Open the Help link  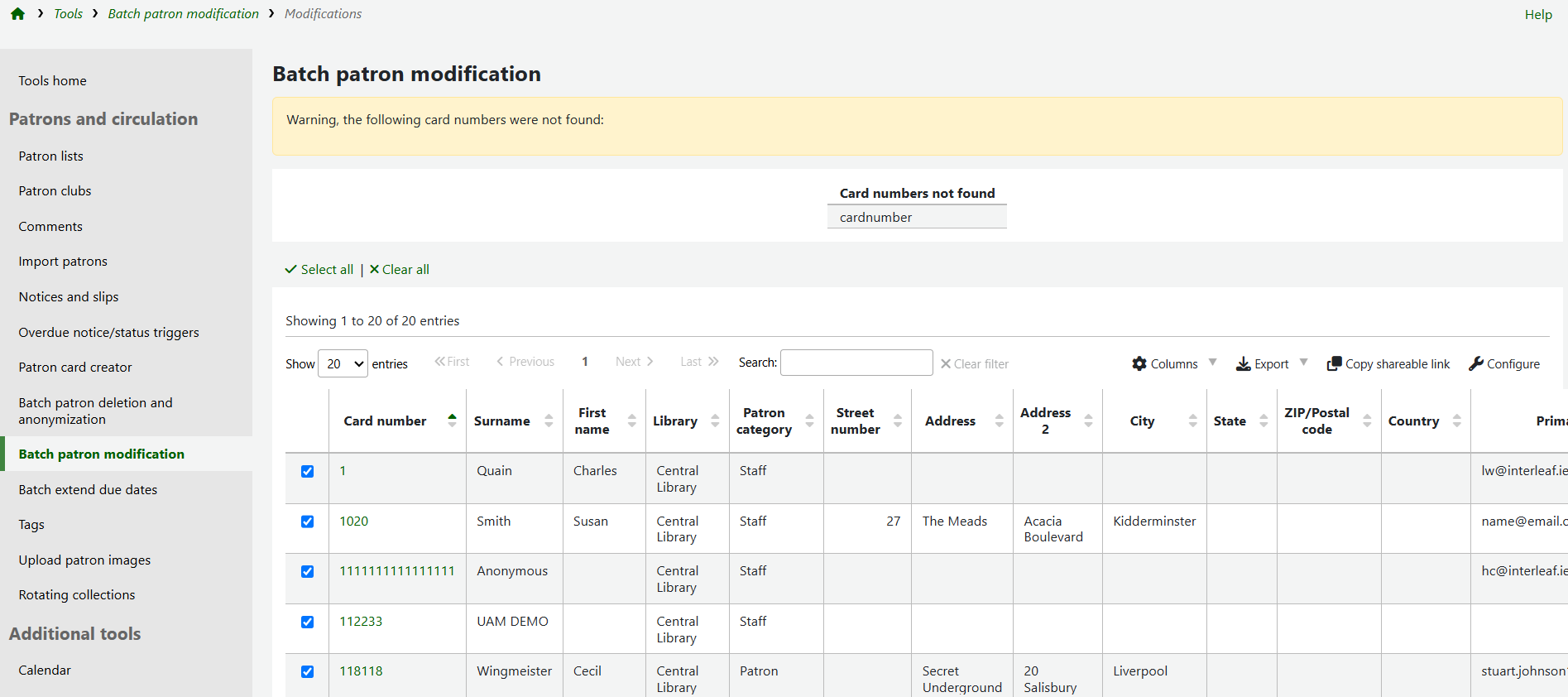pos(1538,14)
